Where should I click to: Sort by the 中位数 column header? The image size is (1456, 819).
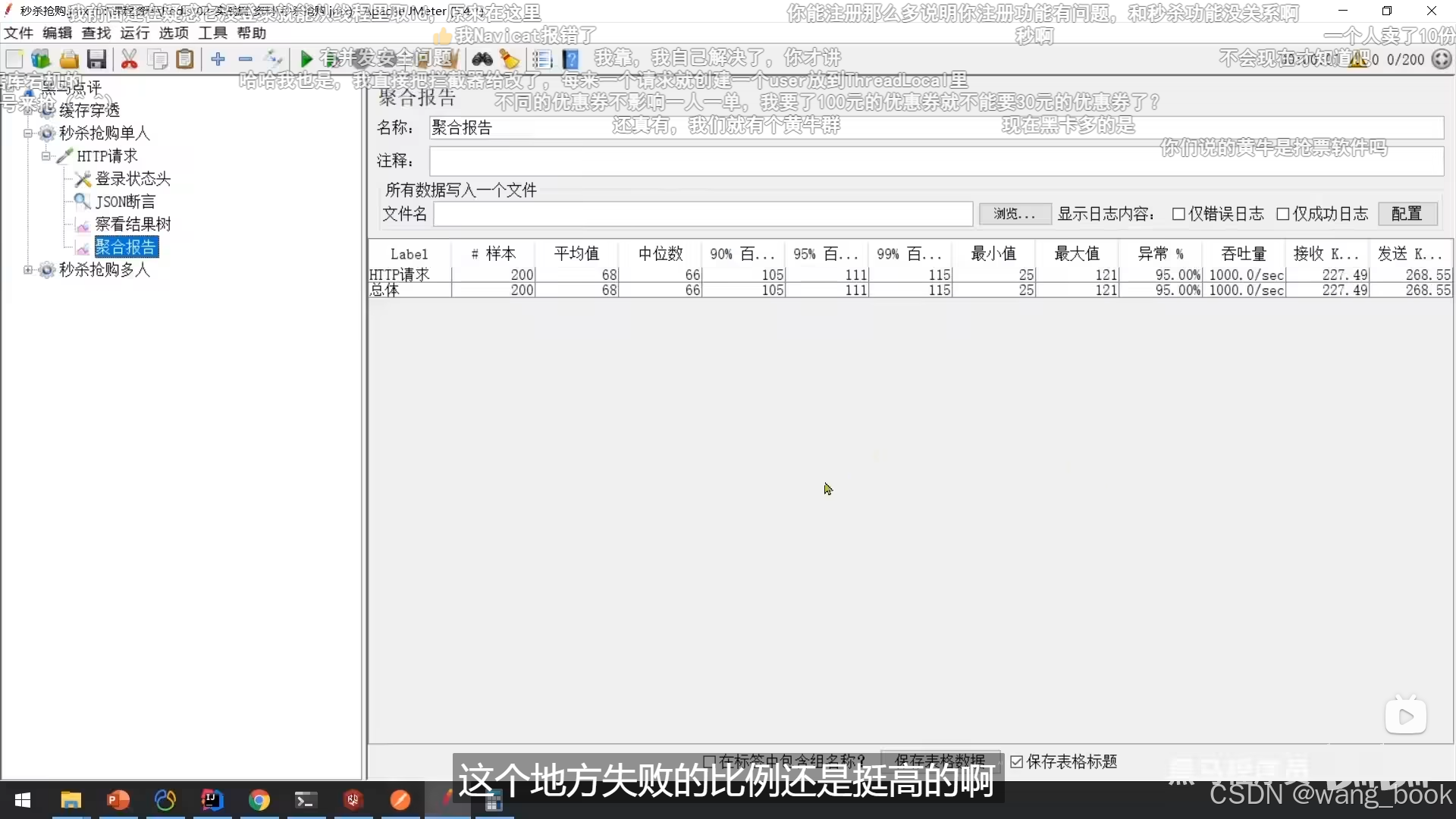661,254
